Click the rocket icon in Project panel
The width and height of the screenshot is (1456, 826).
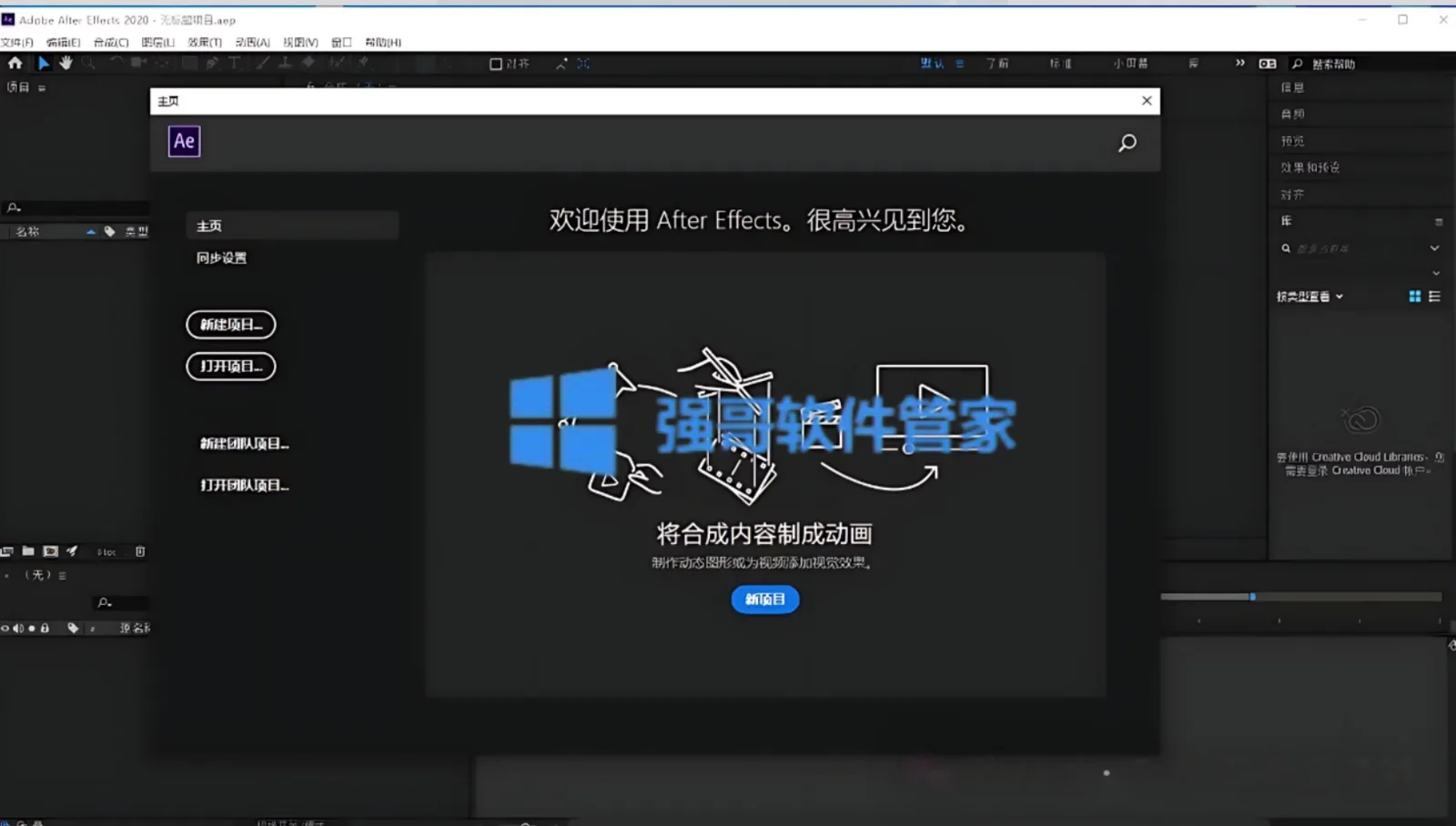pos(72,551)
